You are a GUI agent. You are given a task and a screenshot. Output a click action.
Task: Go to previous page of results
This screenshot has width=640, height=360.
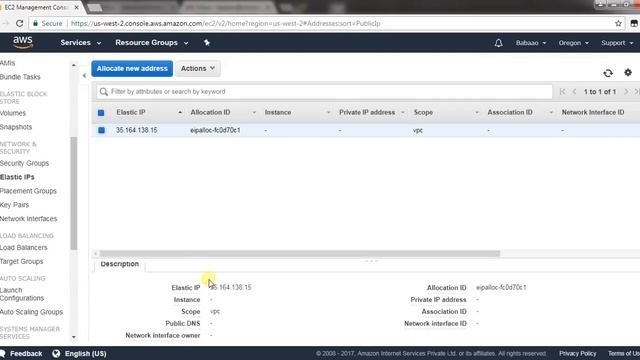574,91
